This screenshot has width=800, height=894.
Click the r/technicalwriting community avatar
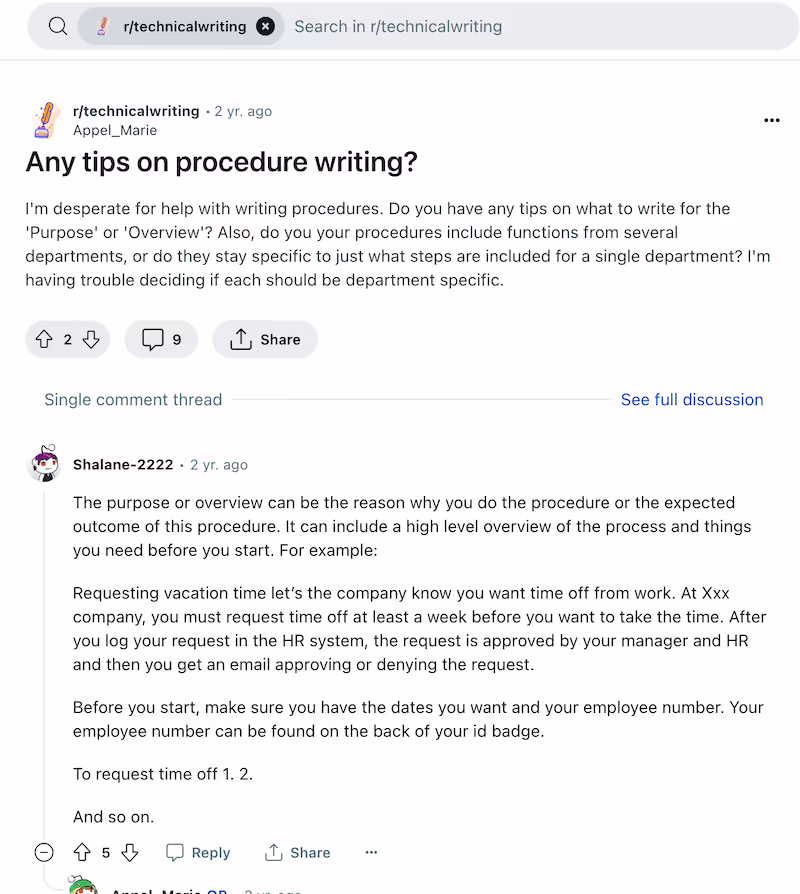tap(46, 119)
